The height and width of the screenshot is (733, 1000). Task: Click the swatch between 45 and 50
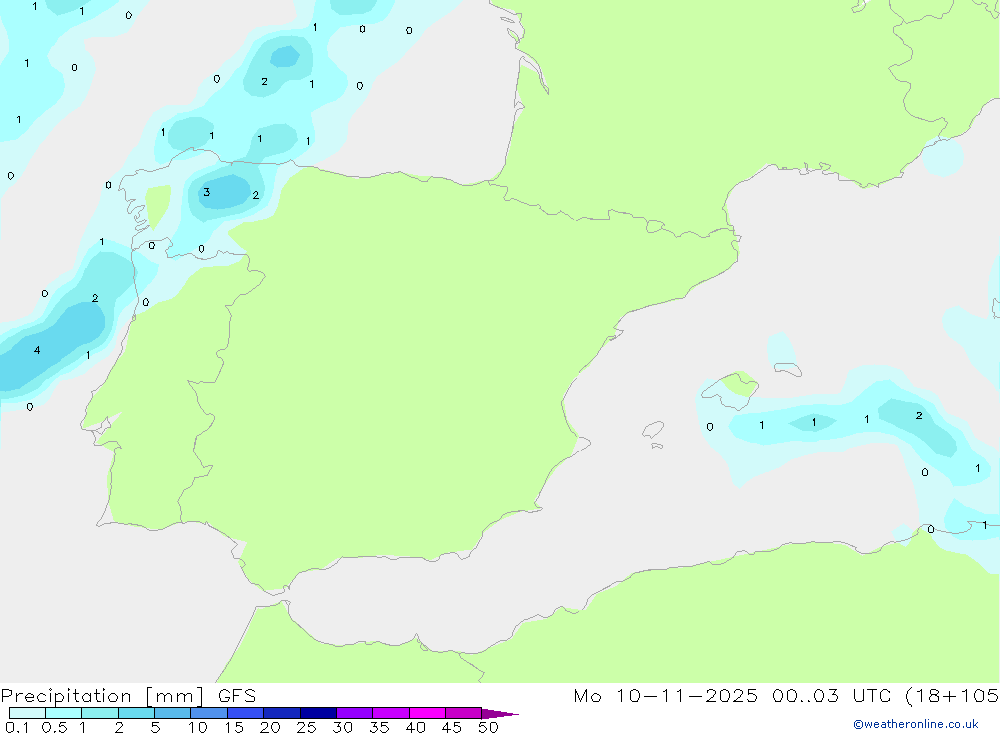click(x=464, y=713)
